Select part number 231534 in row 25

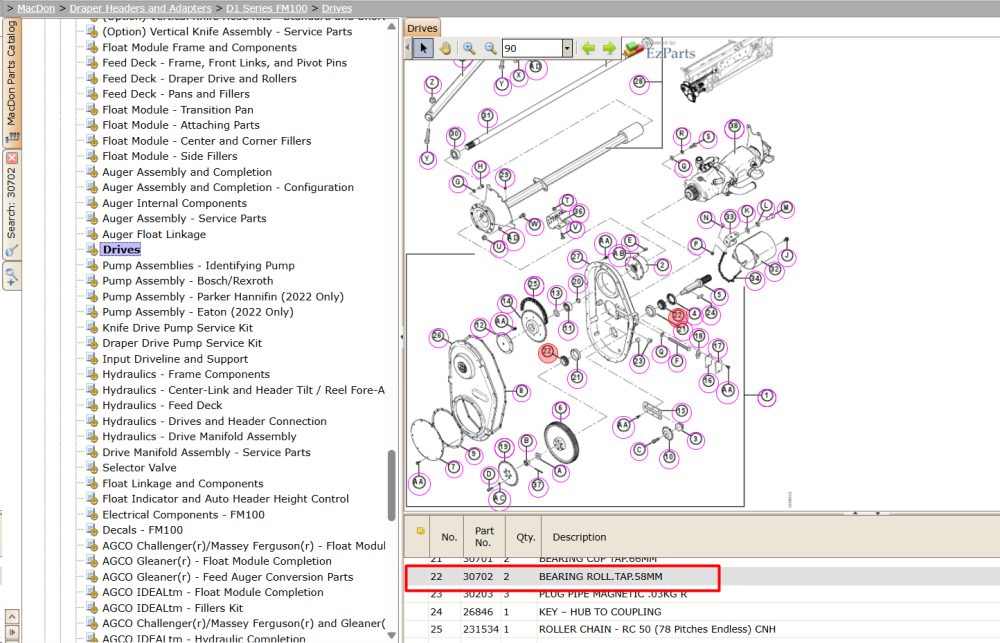(482, 629)
